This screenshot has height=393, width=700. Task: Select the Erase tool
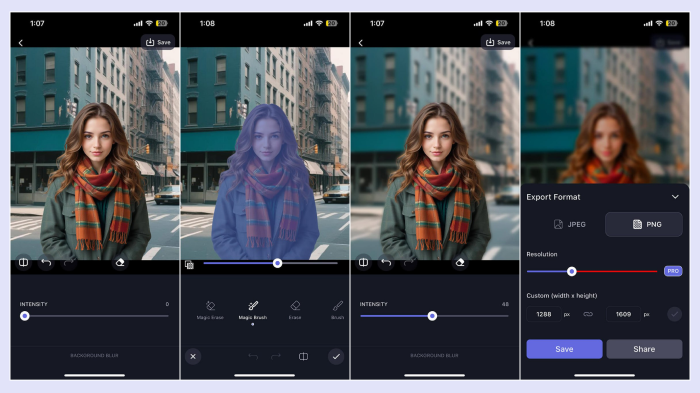[295, 309]
